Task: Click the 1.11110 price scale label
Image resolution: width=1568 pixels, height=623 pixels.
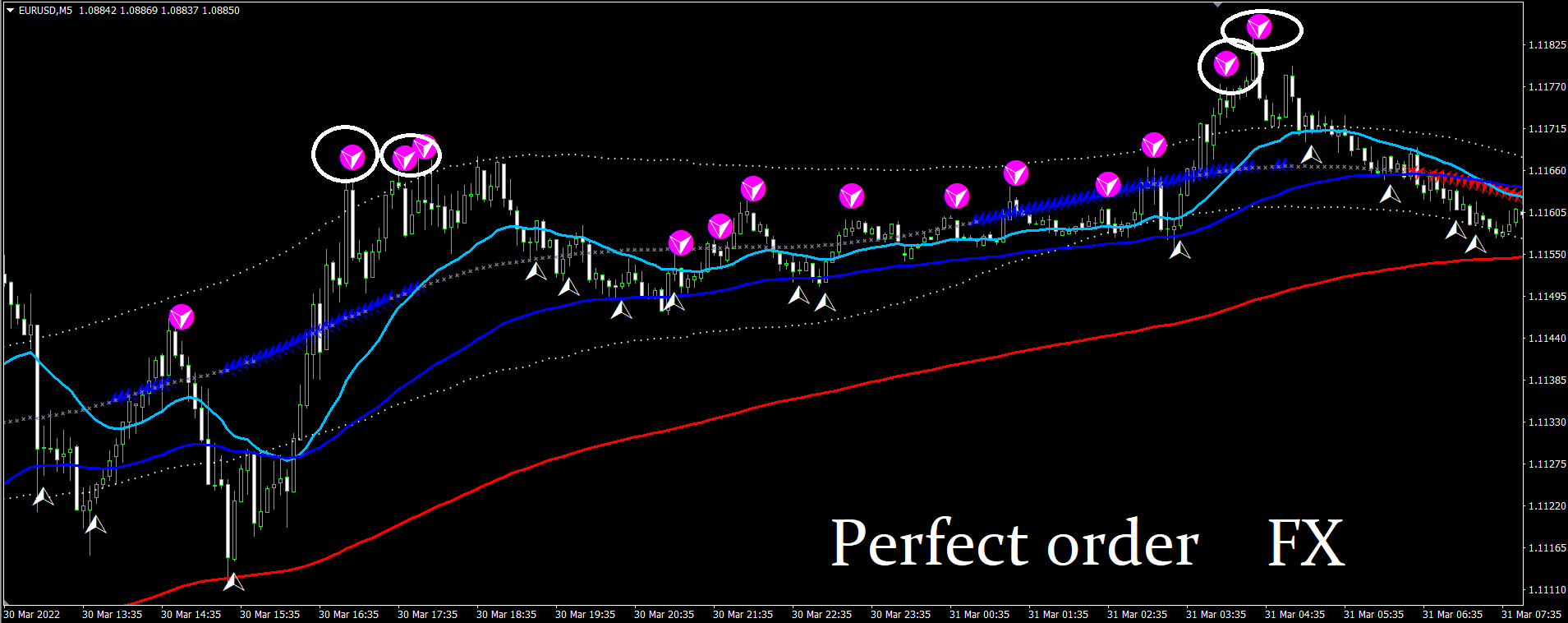Action: pos(1547,590)
